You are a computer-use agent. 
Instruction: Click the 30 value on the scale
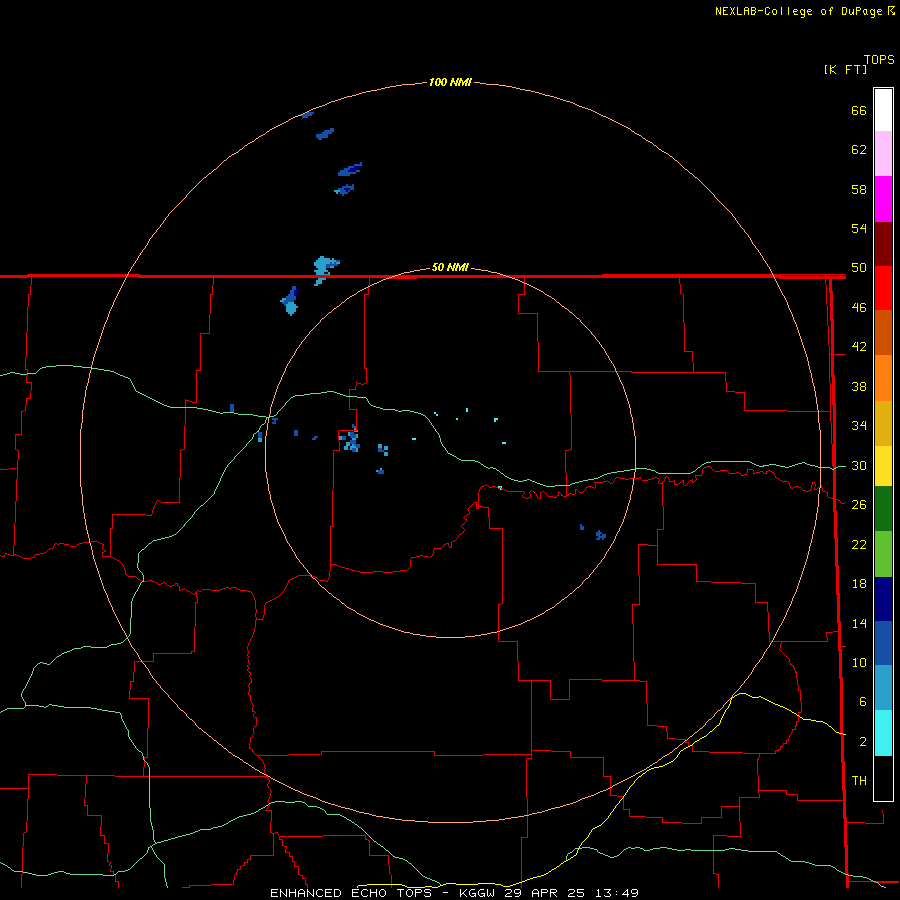859,465
